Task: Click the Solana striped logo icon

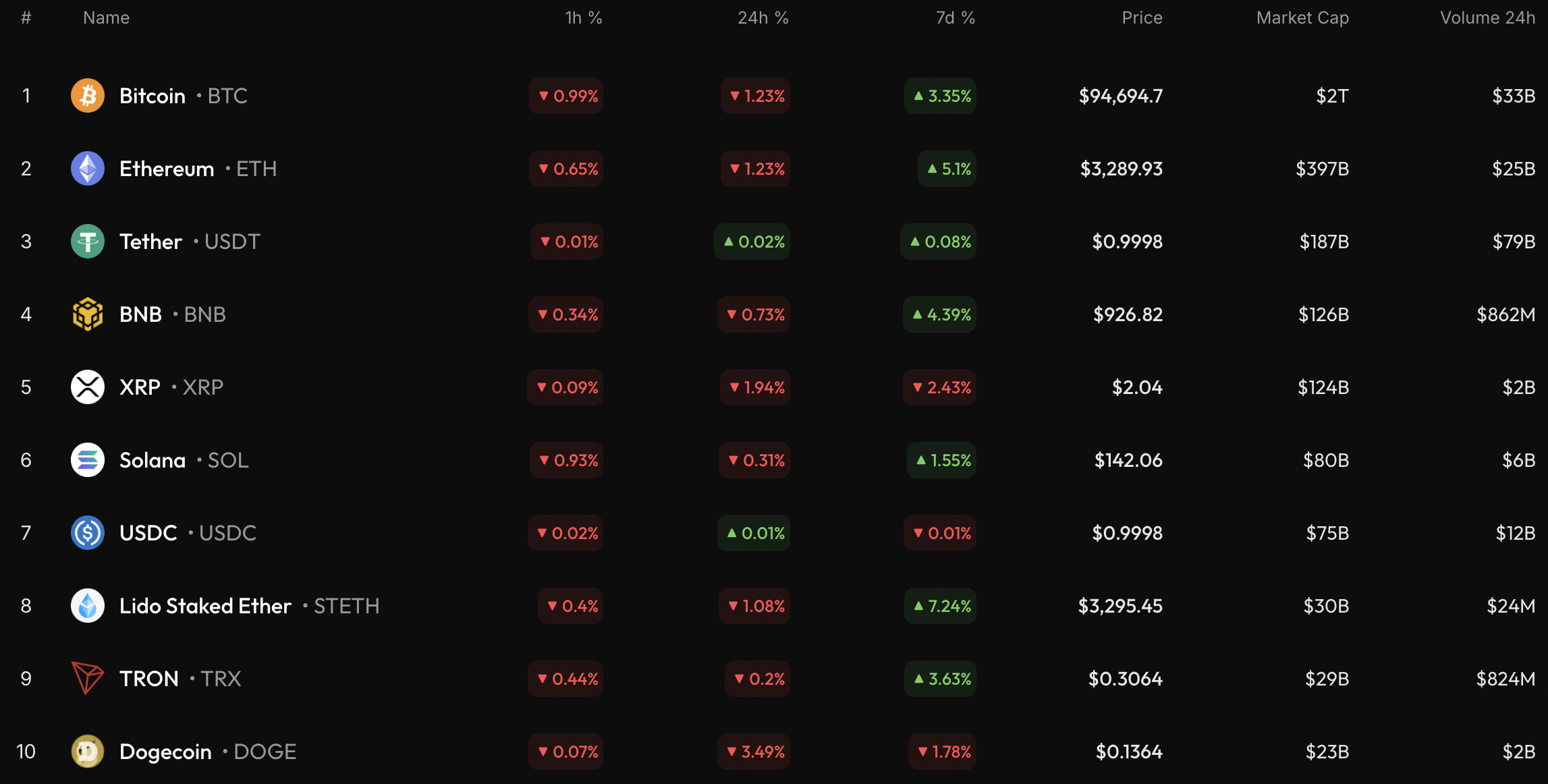Action: (88, 460)
